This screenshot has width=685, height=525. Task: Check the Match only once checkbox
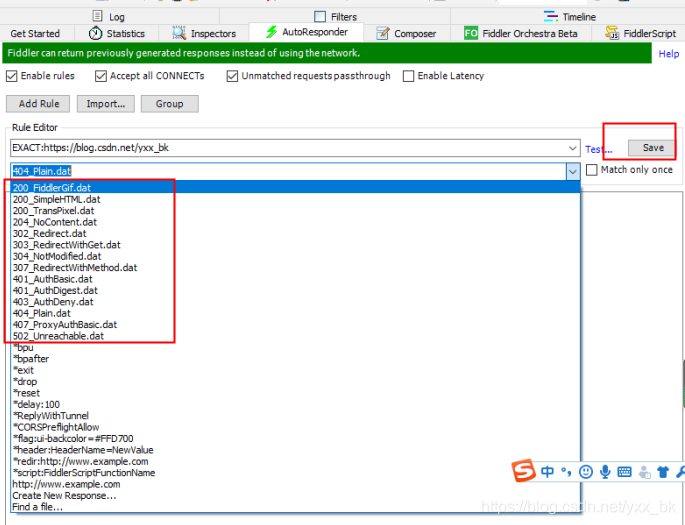click(592, 169)
